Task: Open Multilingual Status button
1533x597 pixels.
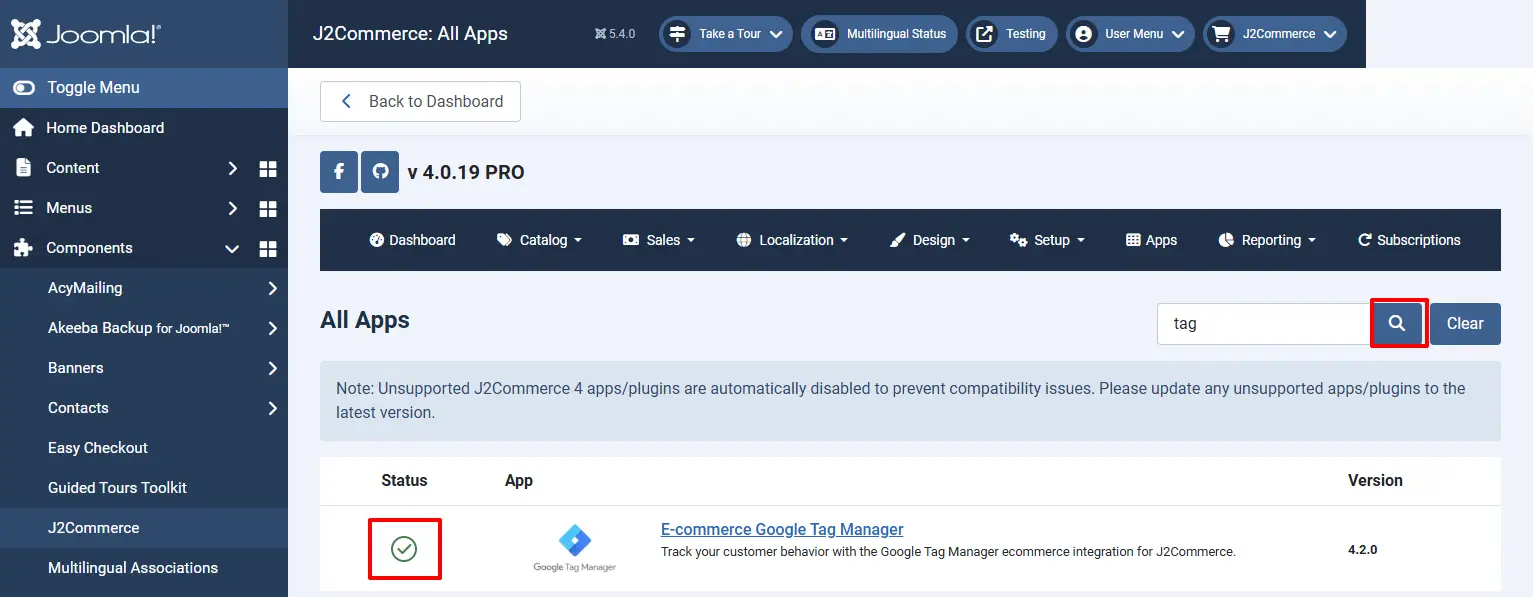Action: 880,34
